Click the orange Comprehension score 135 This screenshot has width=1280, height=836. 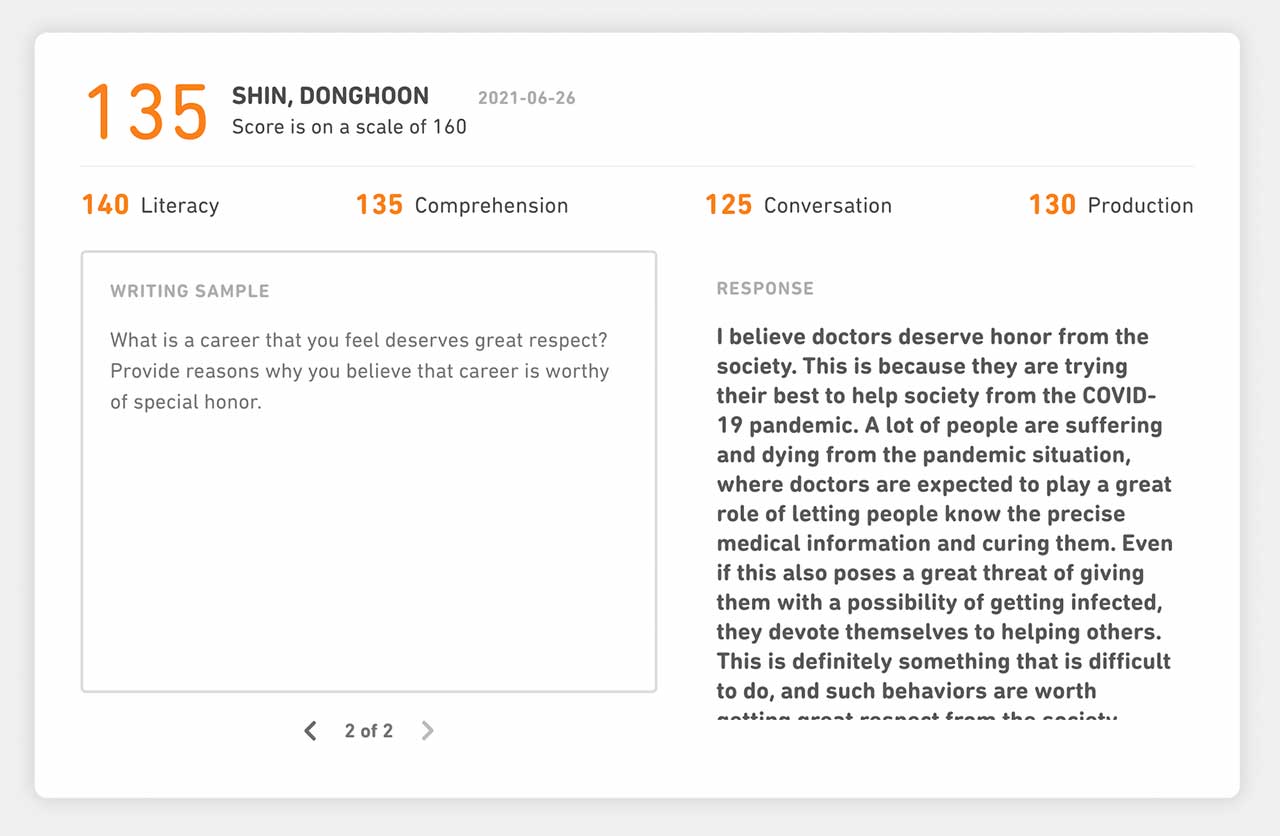pos(379,205)
